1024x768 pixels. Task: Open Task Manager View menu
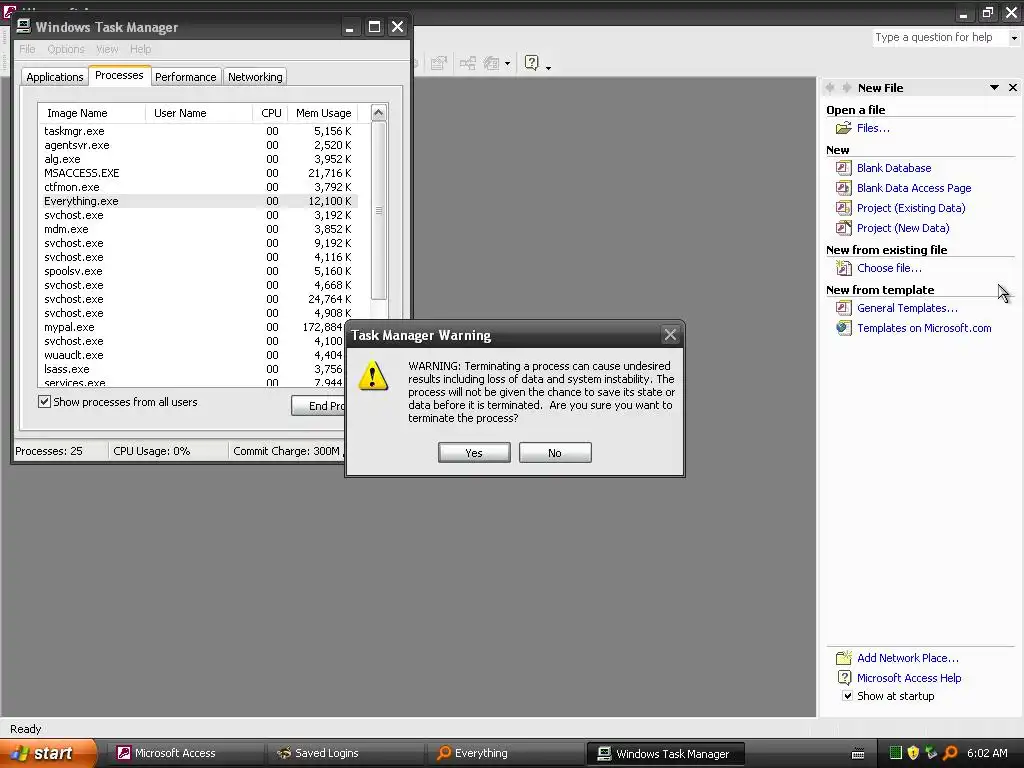(107, 49)
